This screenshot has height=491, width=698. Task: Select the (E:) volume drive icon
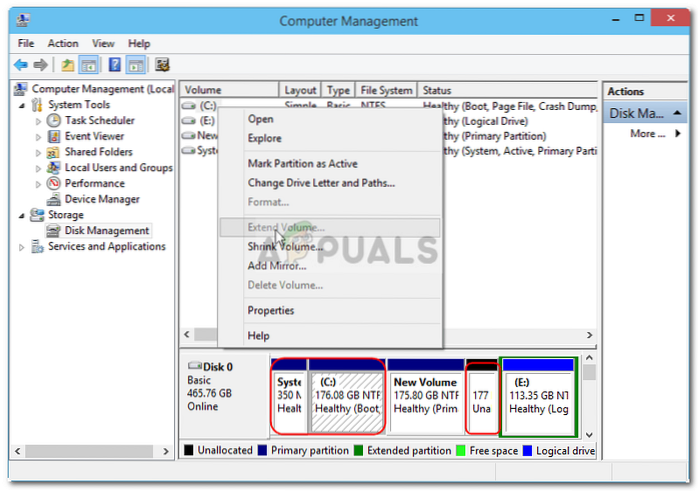point(188,120)
